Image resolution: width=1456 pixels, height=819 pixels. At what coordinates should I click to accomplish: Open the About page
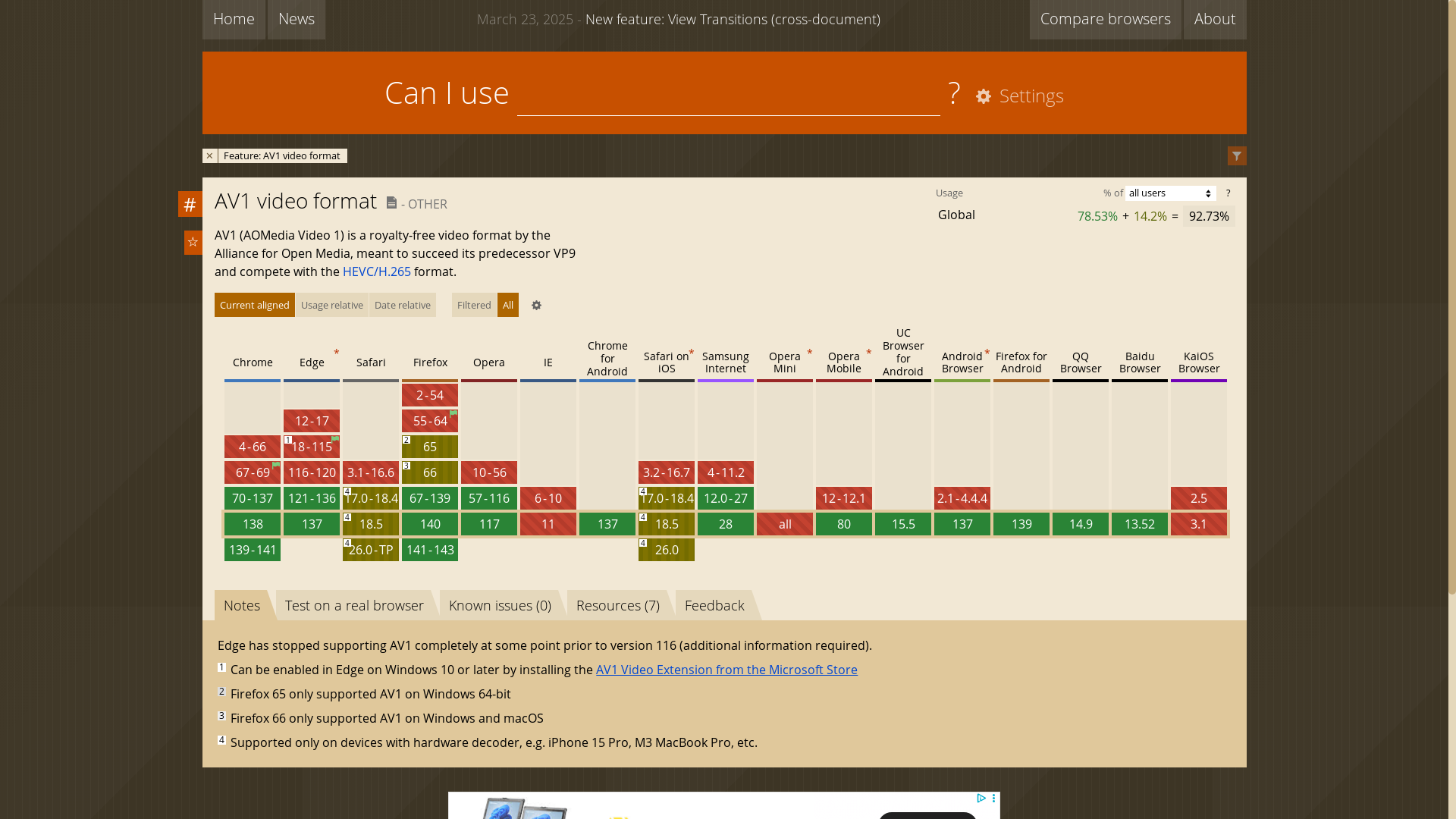point(1215,19)
